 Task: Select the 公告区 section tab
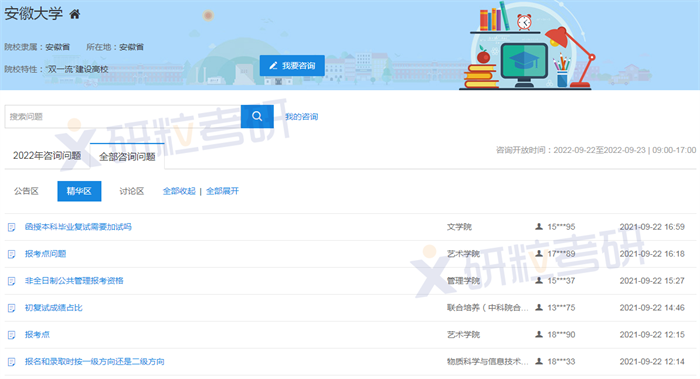click(x=26, y=191)
